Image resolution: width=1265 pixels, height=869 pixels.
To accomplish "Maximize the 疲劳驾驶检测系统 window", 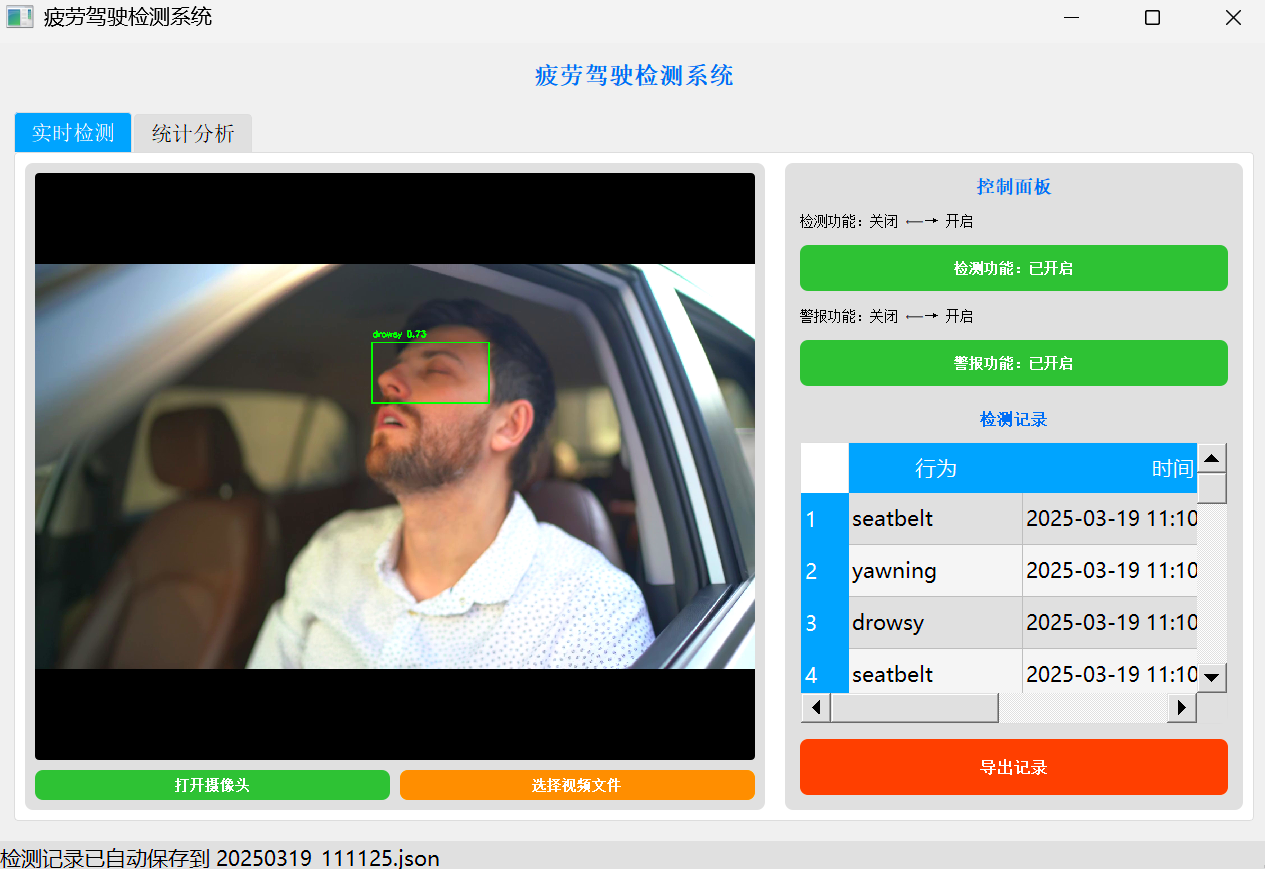I will click(1152, 18).
